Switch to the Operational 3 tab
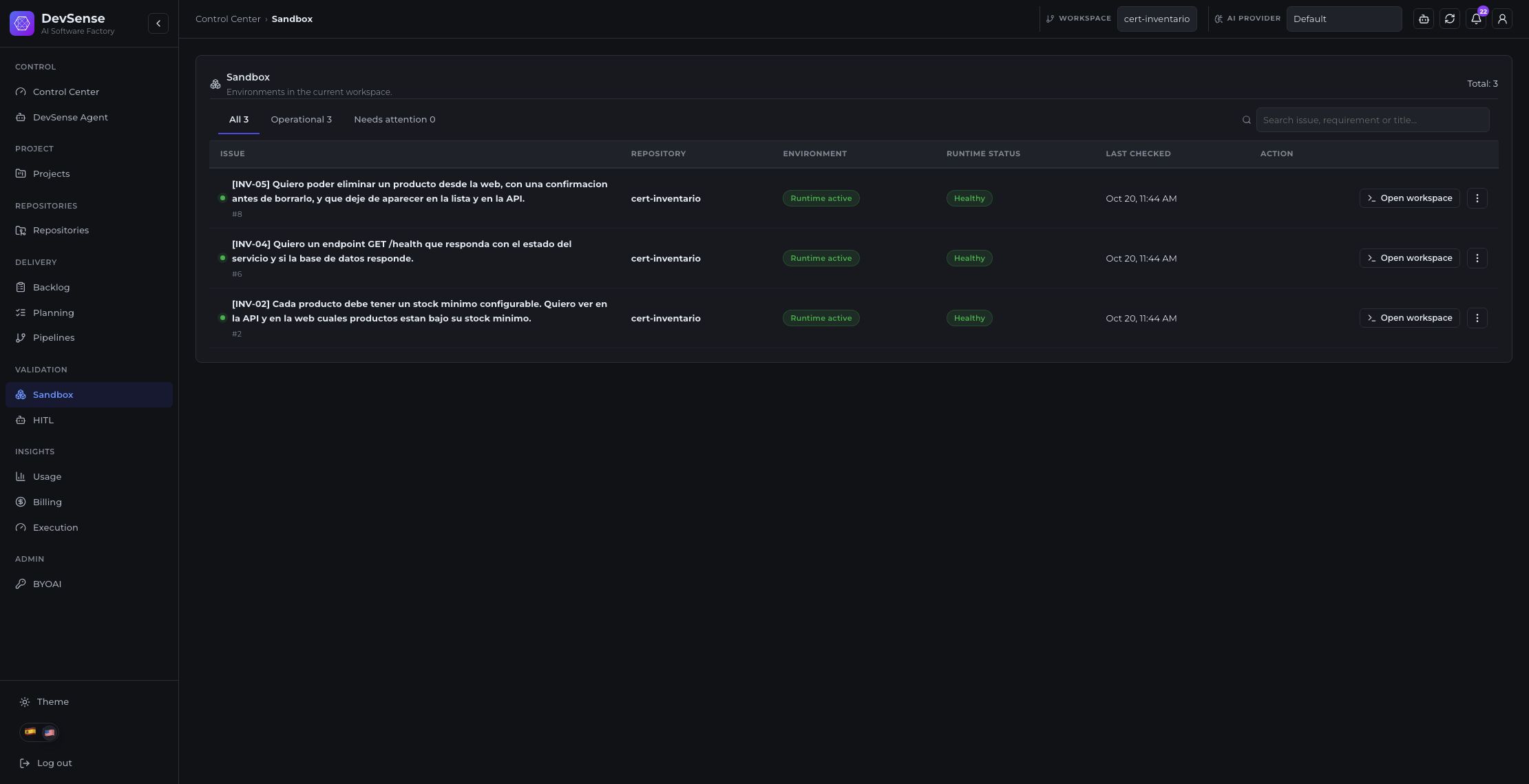This screenshot has width=1529, height=784. coord(301,120)
